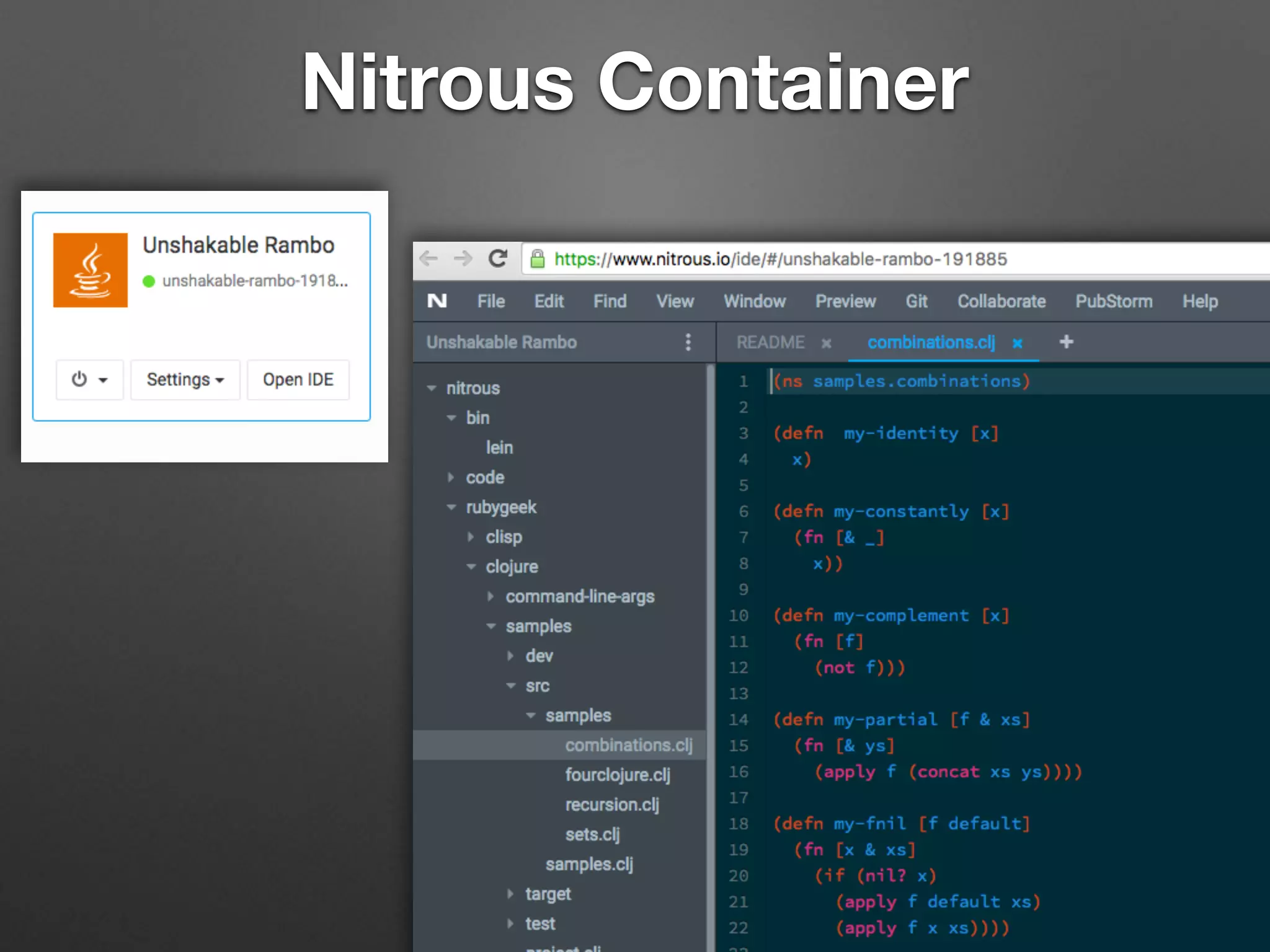The image size is (1270, 952).
Task: Close the combinations.clj tab
Action: click(1017, 343)
